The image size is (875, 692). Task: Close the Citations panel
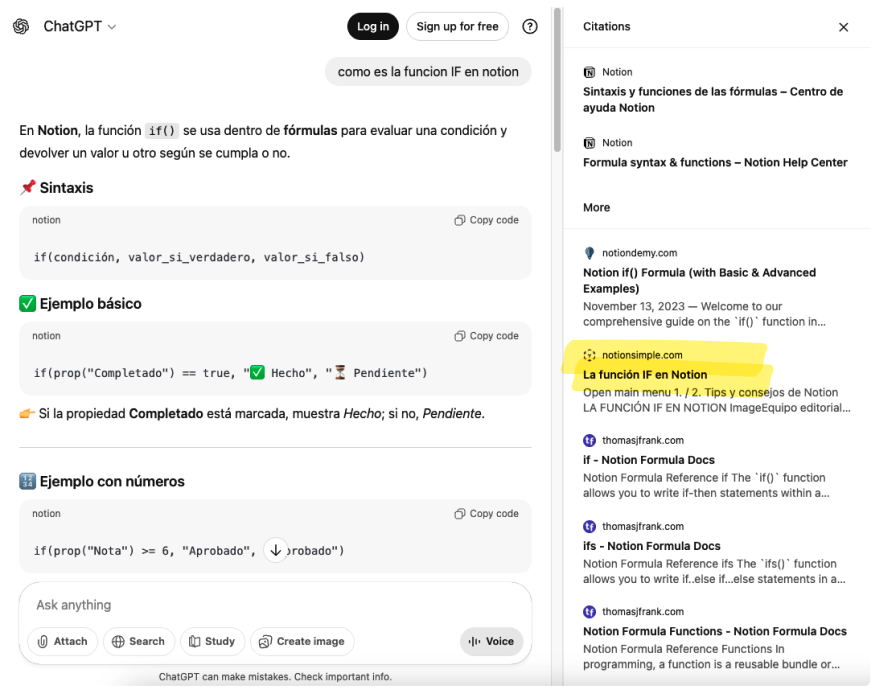pos(843,27)
